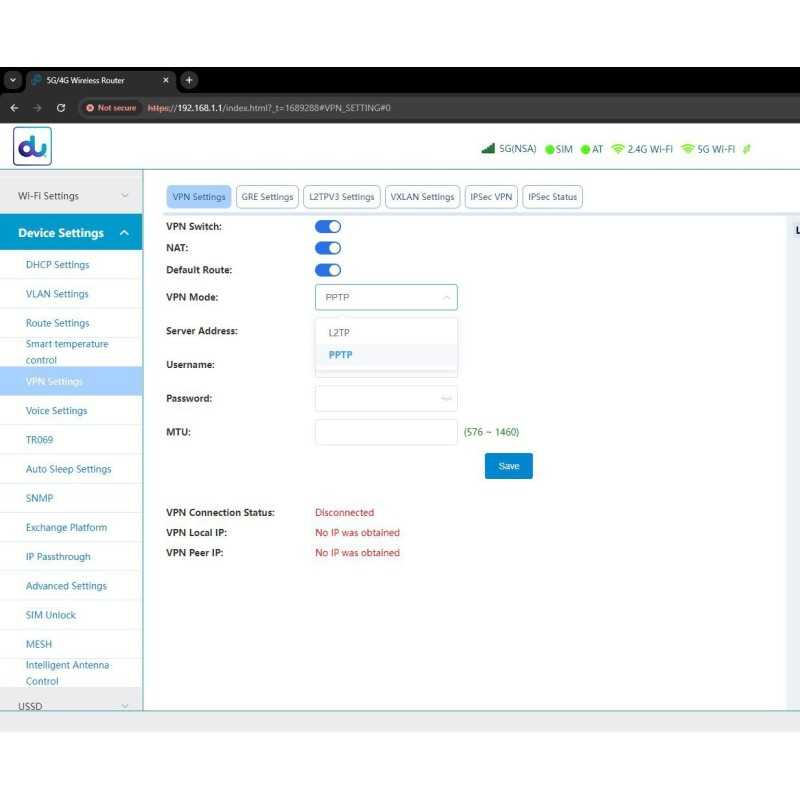
Task: Toggle the Default Route switch
Action: pyautogui.click(x=328, y=270)
